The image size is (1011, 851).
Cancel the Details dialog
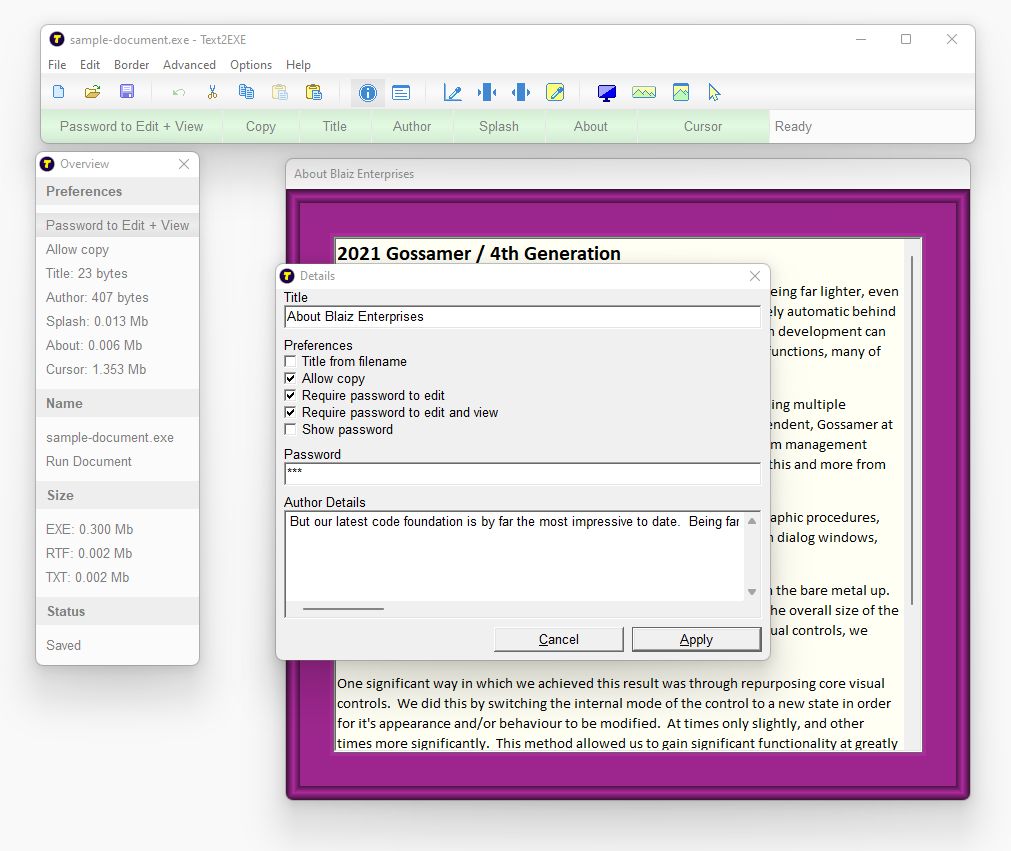pos(558,639)
